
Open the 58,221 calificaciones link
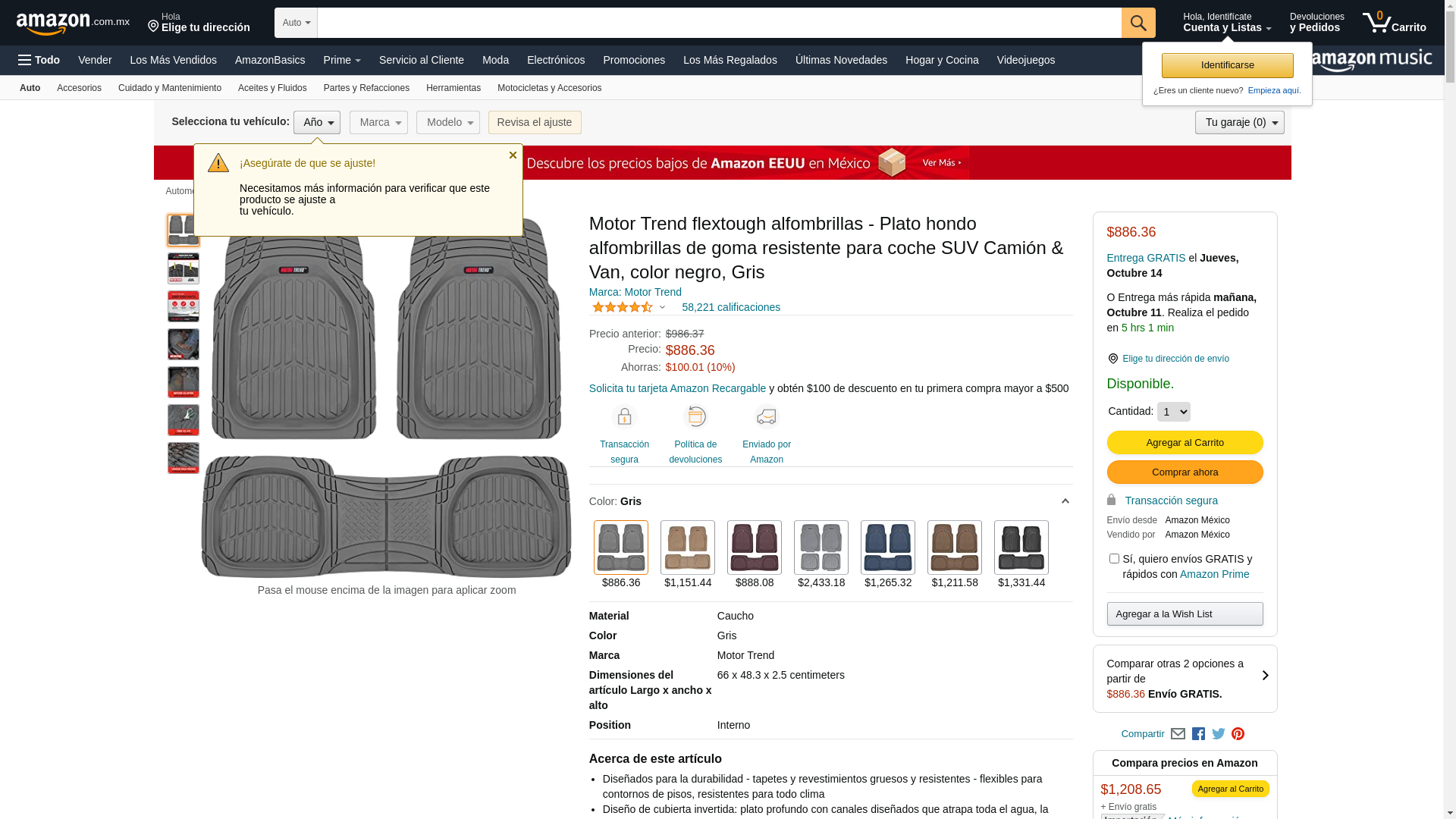tap(730, 307)
